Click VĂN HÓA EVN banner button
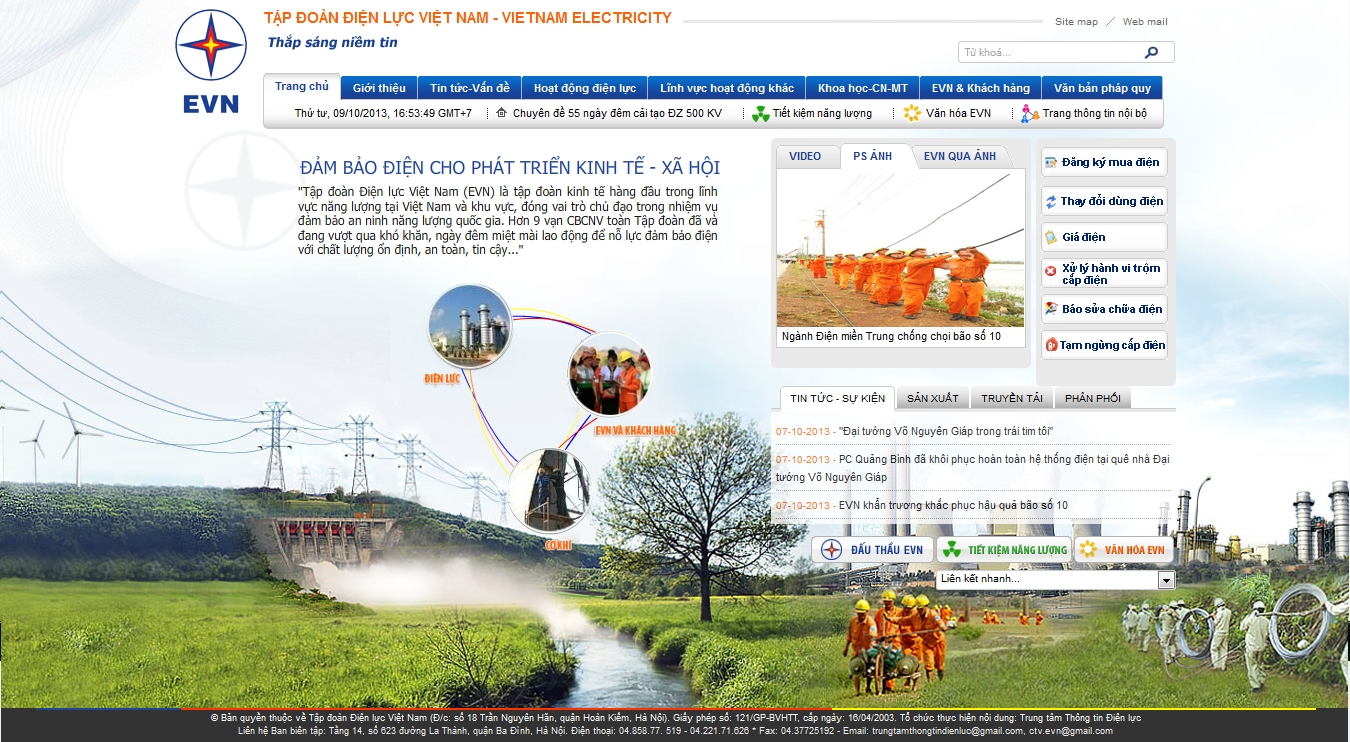1350x742 pixels. coord(1124,550)
